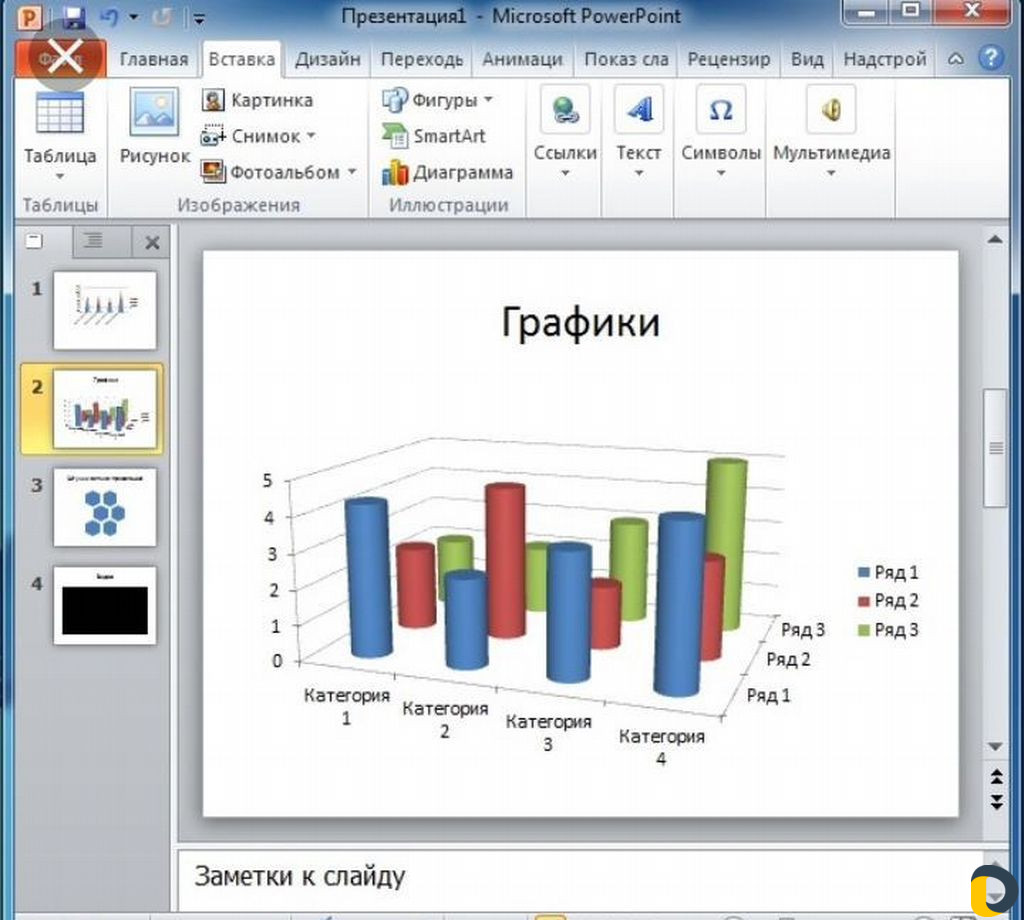Switch to the Дизайн tab
1024x920 pixels.
[x=327, y=59]
